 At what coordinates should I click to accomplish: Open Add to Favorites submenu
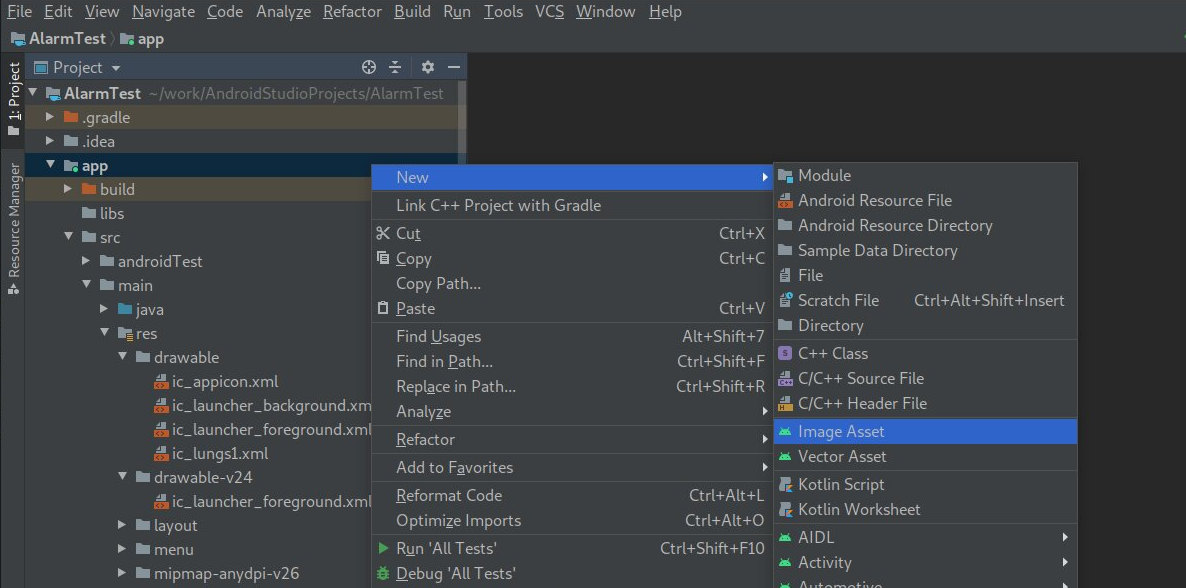point(573,468)
